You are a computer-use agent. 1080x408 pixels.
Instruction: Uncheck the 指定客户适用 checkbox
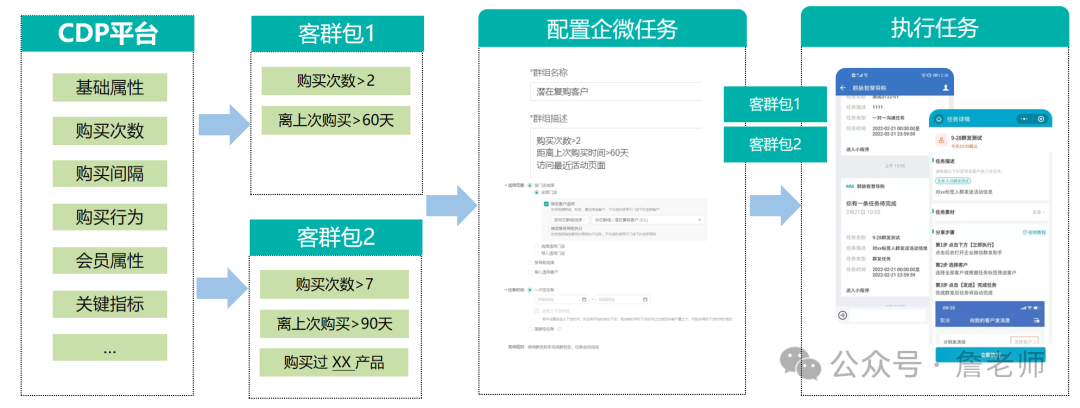pyautogui.click(x=546, y=204)
